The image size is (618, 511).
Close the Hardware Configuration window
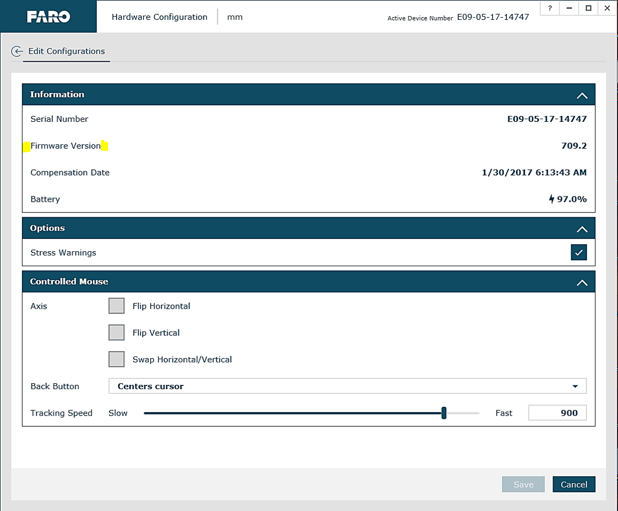coord(607,8)
